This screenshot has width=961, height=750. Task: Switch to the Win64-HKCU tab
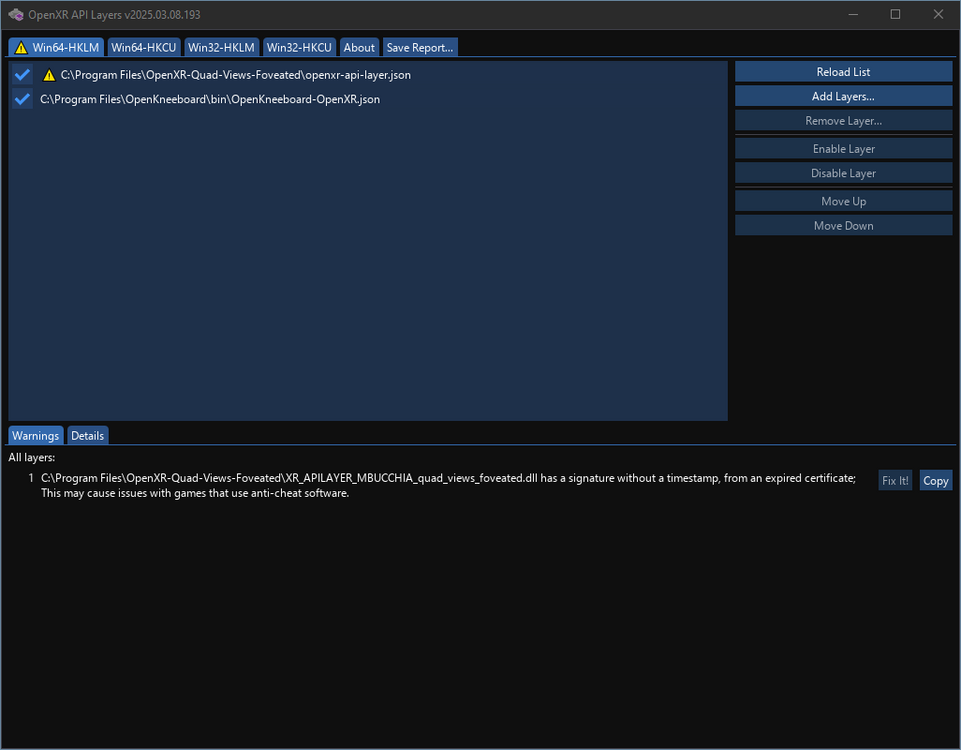click(x=143, y=48)
